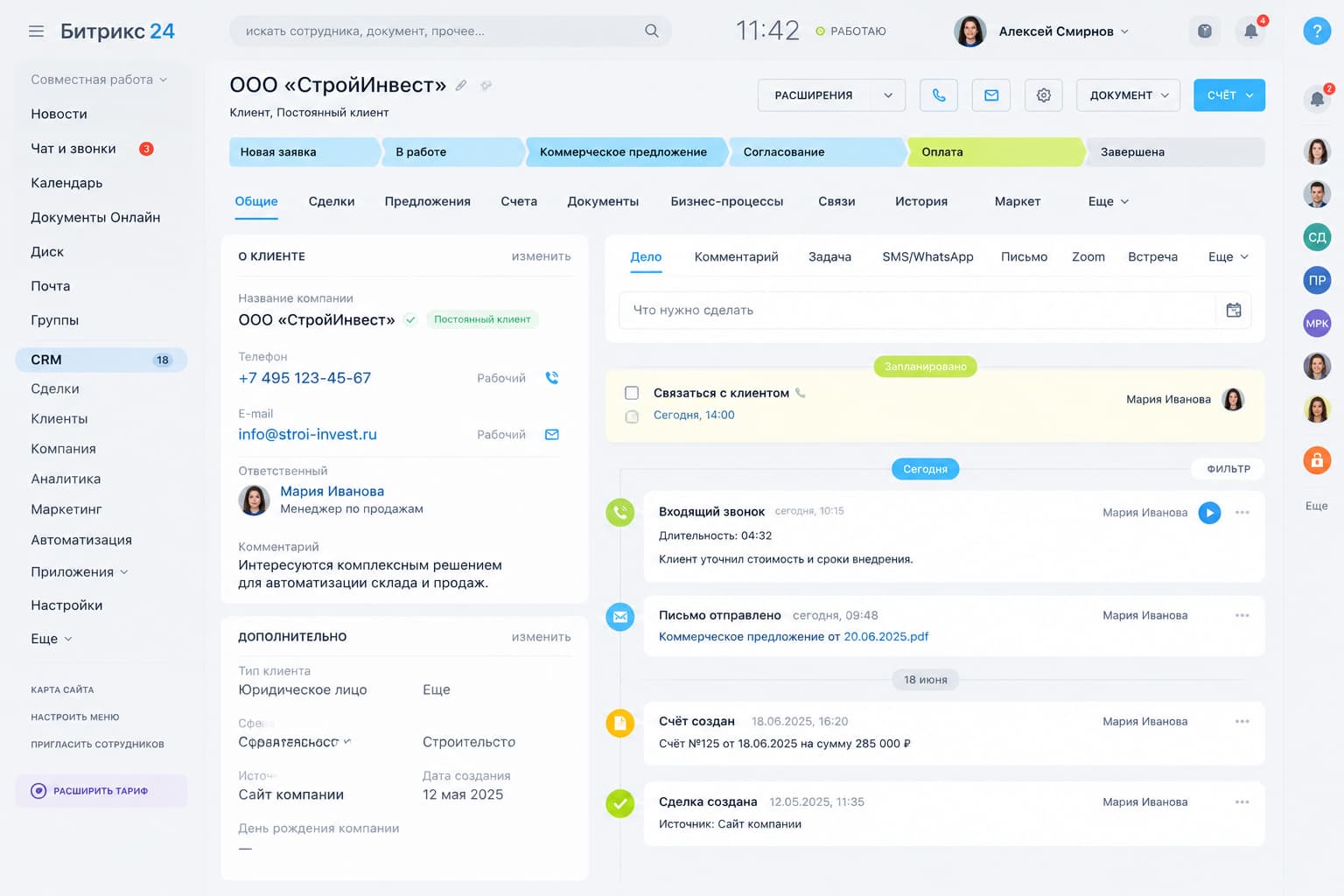The height and width of the screenshot is (896, 1344).
Task: Focus the top search field
Action: (x=451, y=31)
